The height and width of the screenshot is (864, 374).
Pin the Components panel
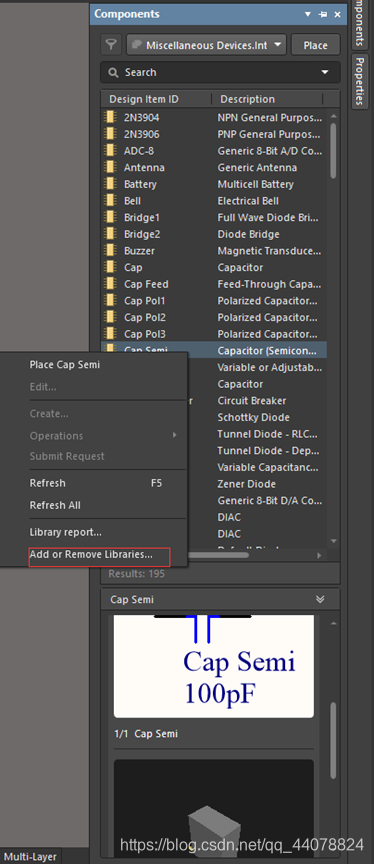323,14
